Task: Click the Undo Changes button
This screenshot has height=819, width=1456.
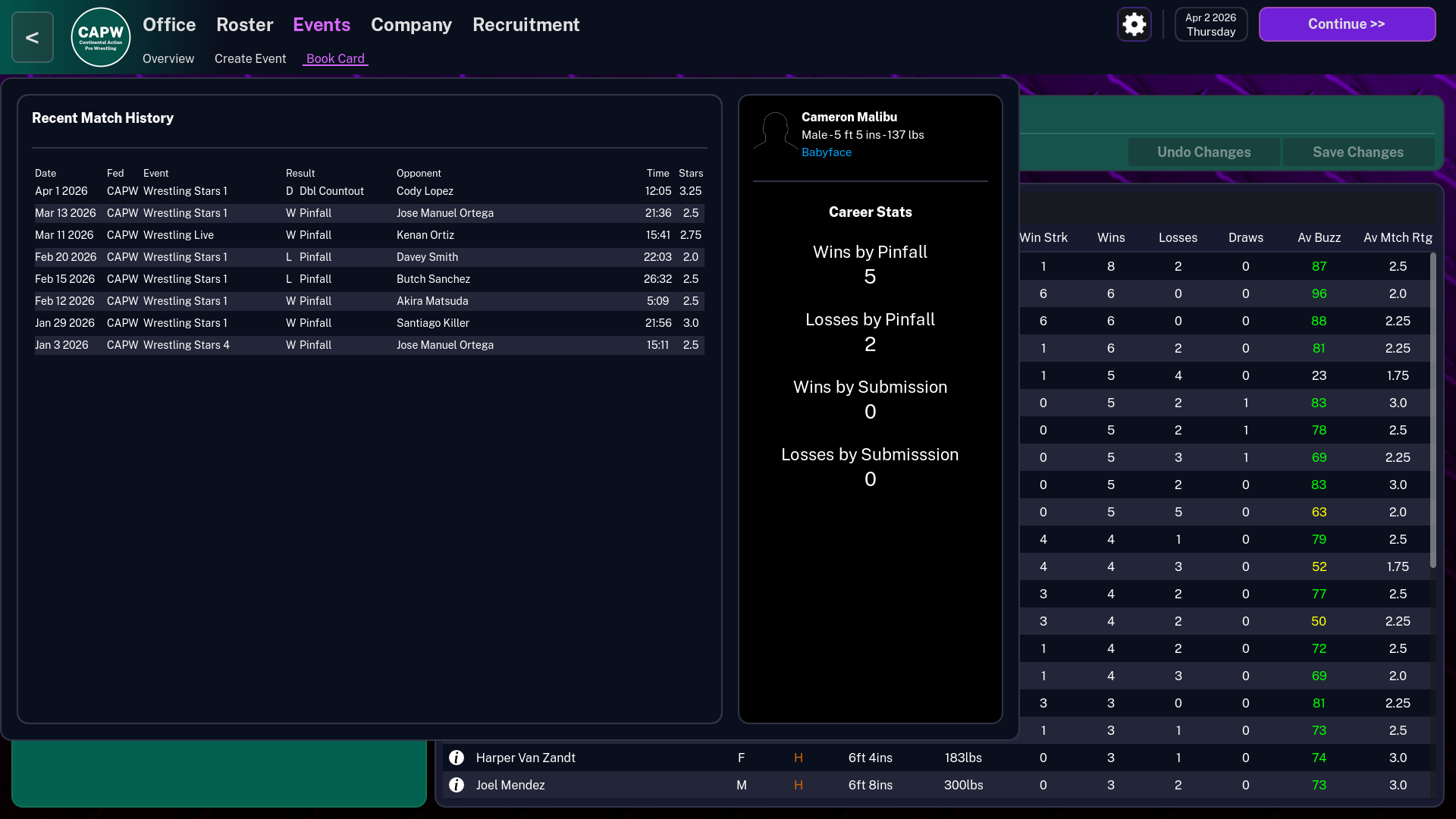Action: [x=1203, y=152]
